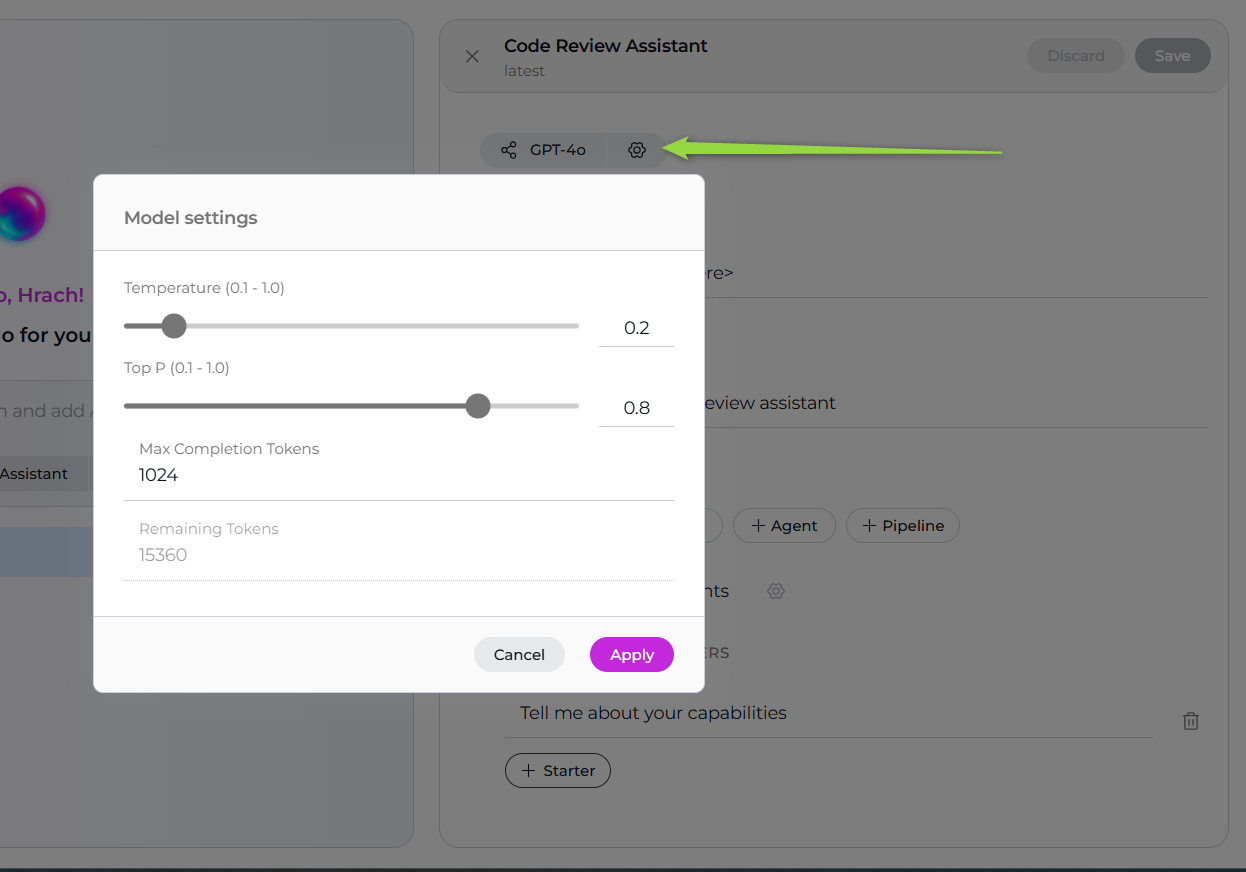The height and width of the screenshot is (872, 1246).
Task: Add a new Starter
Action: coord(557,771)
